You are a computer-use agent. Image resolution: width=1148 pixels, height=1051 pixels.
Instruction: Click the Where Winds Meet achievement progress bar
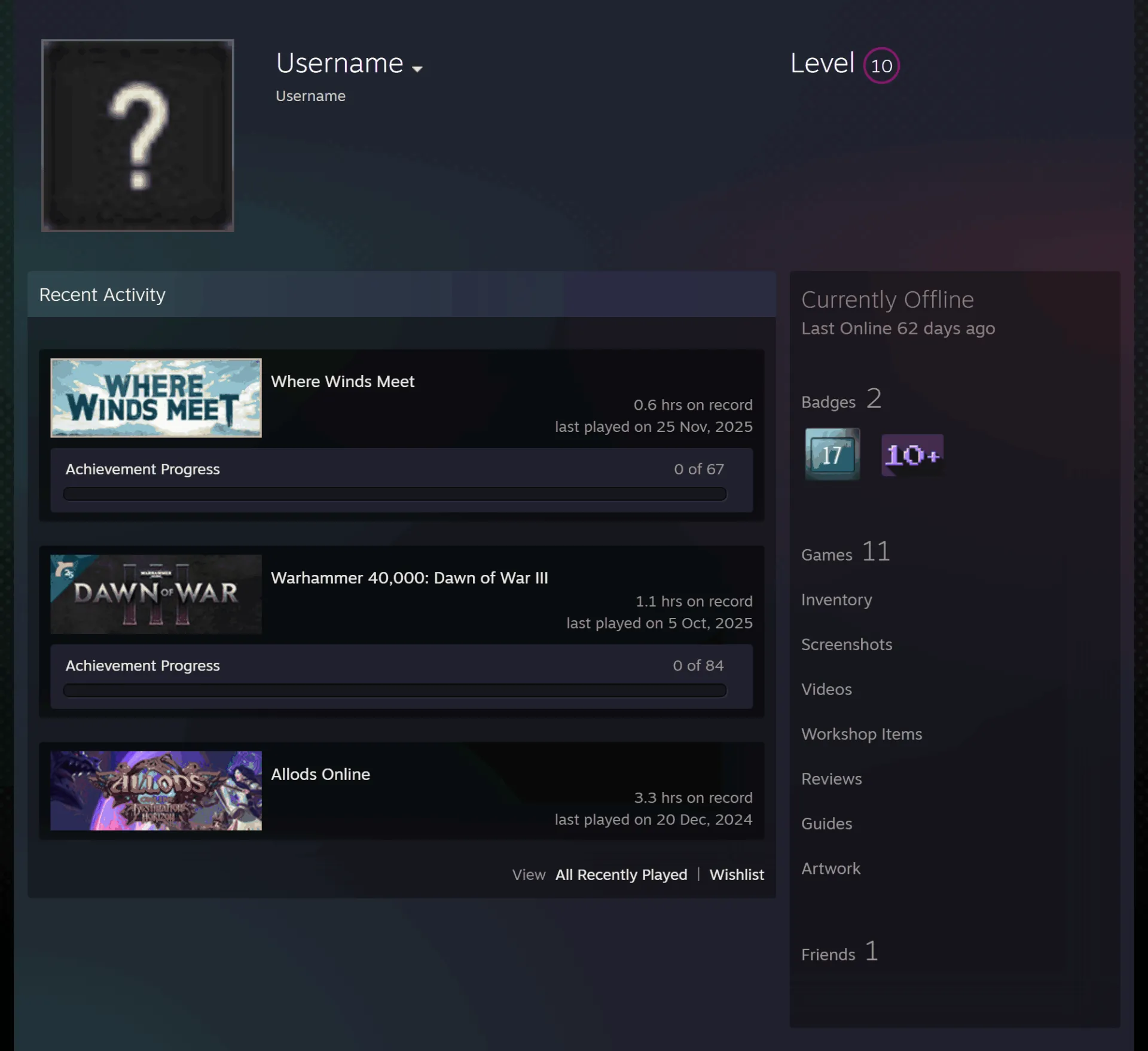click(x=395, y=494)
